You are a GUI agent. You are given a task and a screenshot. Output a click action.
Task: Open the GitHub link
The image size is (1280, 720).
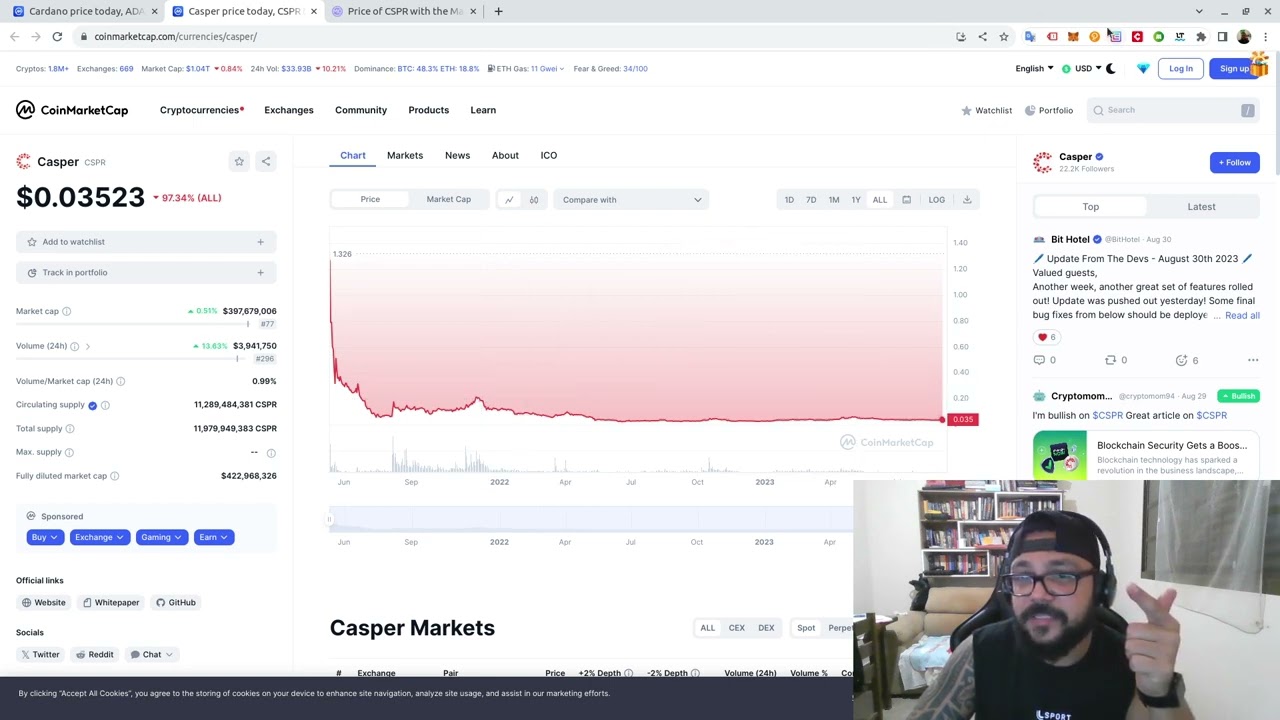[176, 603]
